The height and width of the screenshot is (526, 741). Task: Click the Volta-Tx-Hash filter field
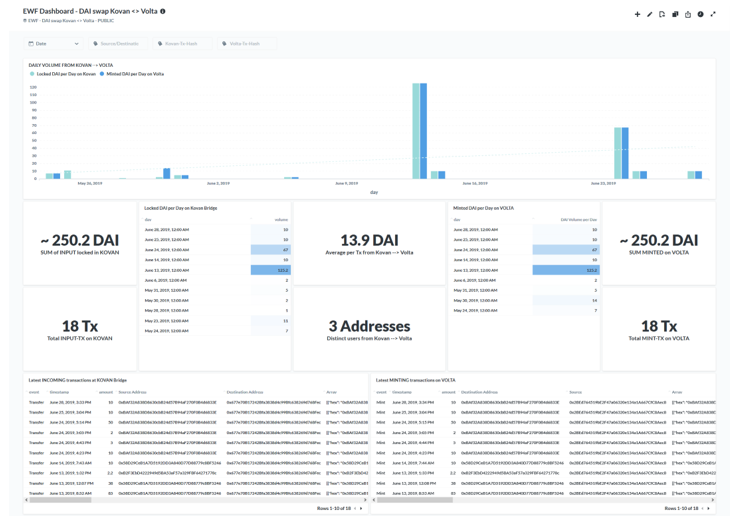point(244,44)
